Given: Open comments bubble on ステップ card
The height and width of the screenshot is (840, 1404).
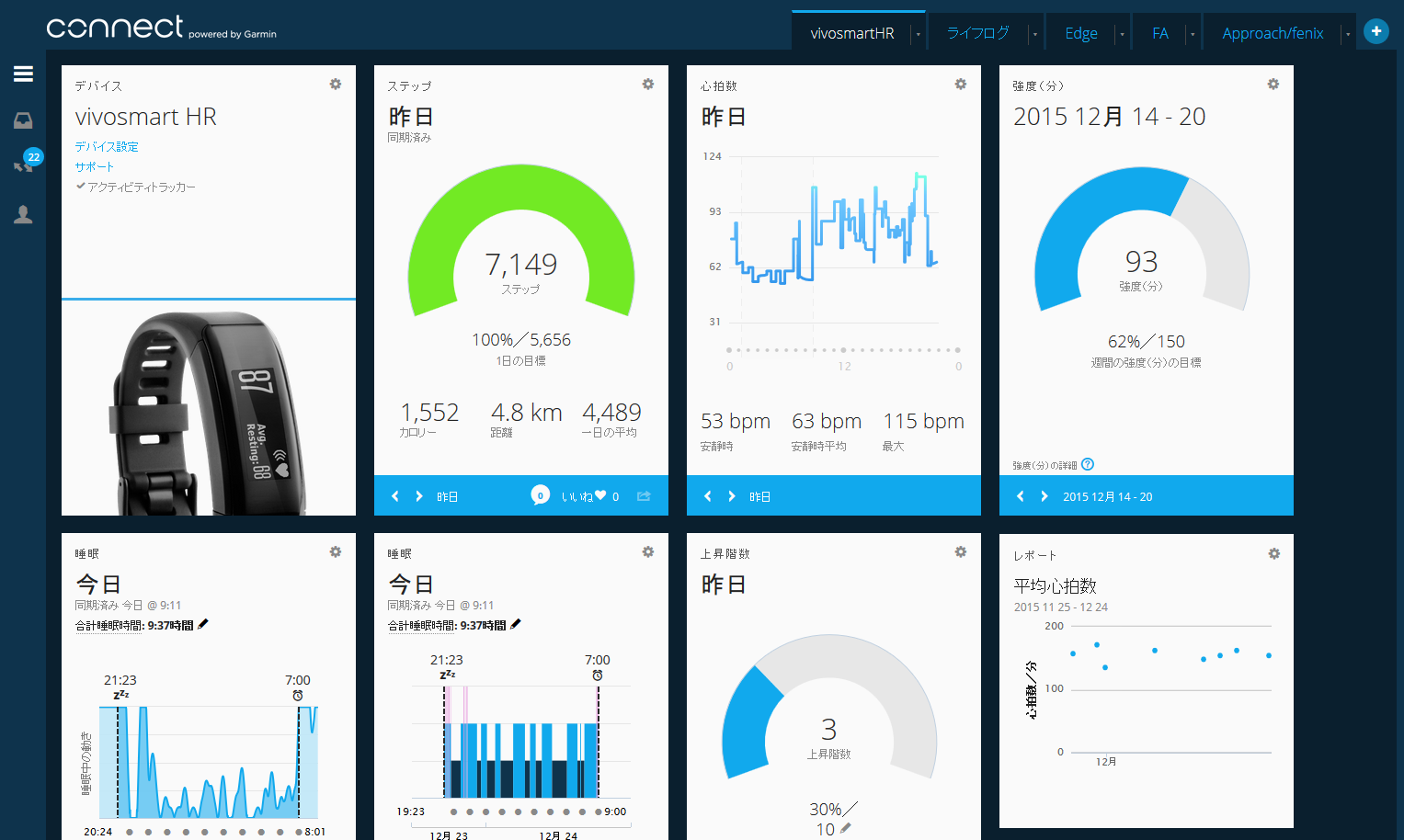Looking at the screenshot, I should tap(541, 495).
